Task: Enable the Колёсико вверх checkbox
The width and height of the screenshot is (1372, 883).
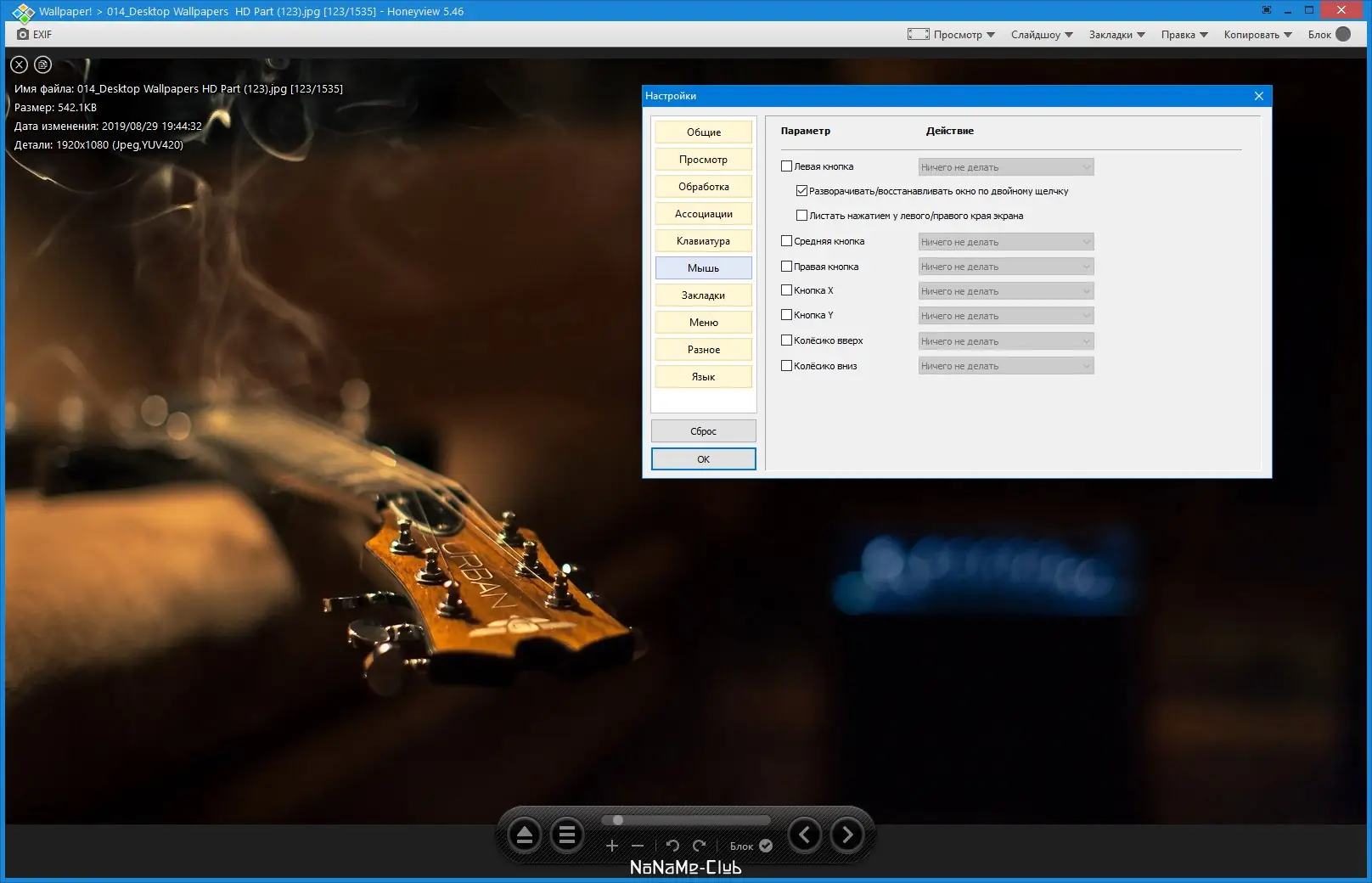Action: tap(786, 340)
